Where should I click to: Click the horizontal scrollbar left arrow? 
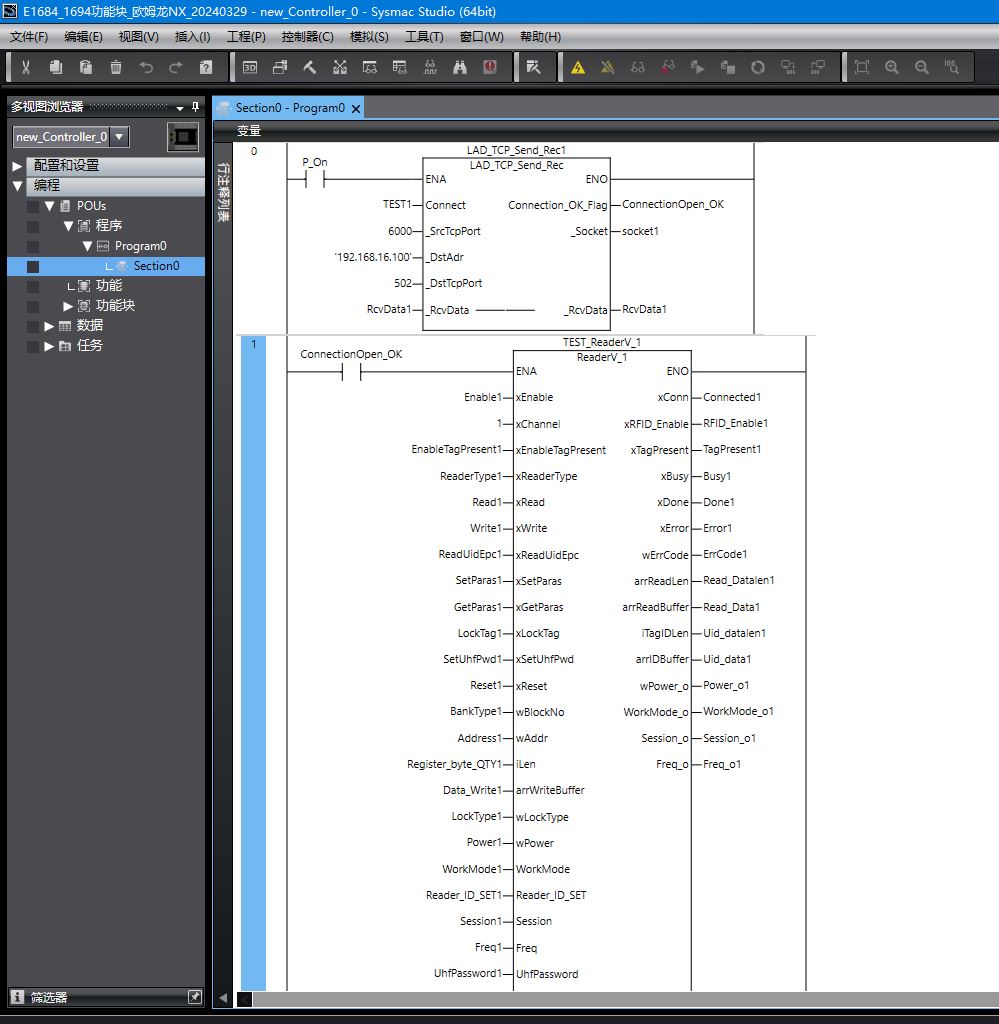tap(223, 998)
